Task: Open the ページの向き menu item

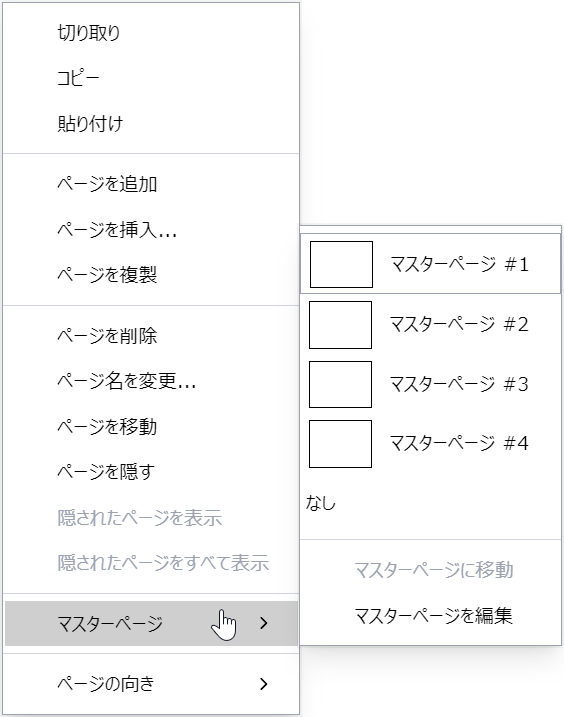Action: click(151, 684)
